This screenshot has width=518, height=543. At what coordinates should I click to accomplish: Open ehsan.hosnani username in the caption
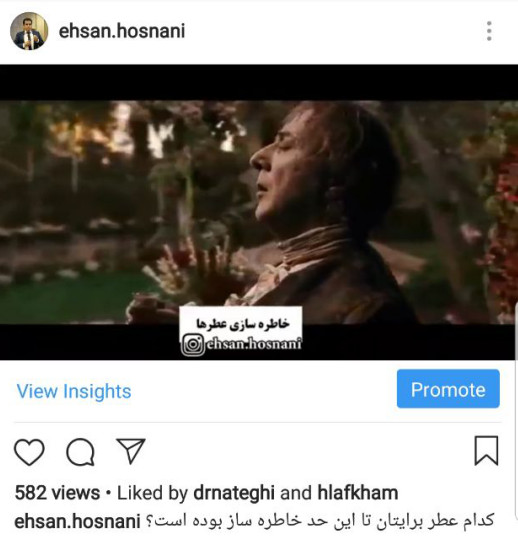pos(77,522)
